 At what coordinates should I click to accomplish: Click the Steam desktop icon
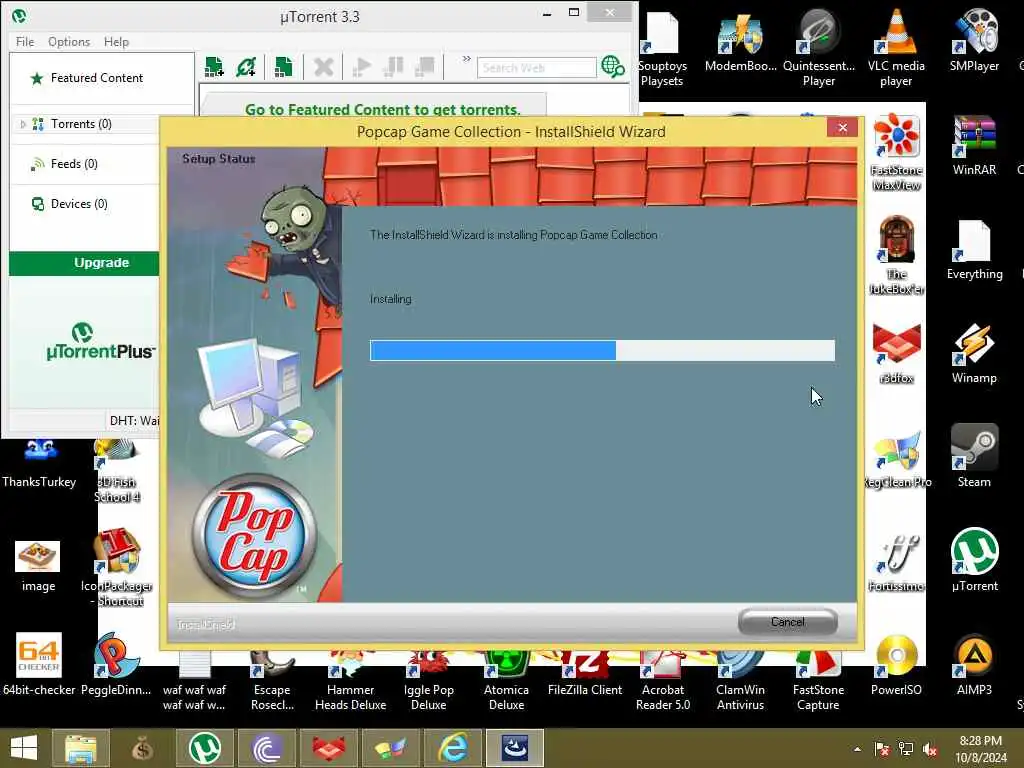974,456
